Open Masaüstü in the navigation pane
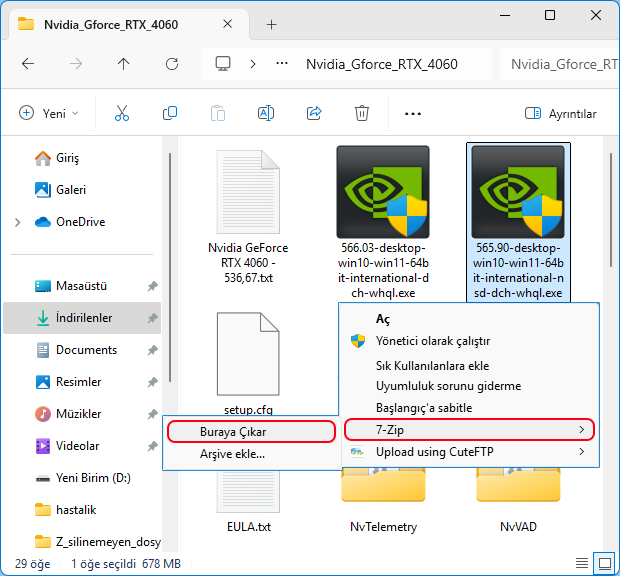The height and width of the screenshot is (576, 620). point(81,286)
